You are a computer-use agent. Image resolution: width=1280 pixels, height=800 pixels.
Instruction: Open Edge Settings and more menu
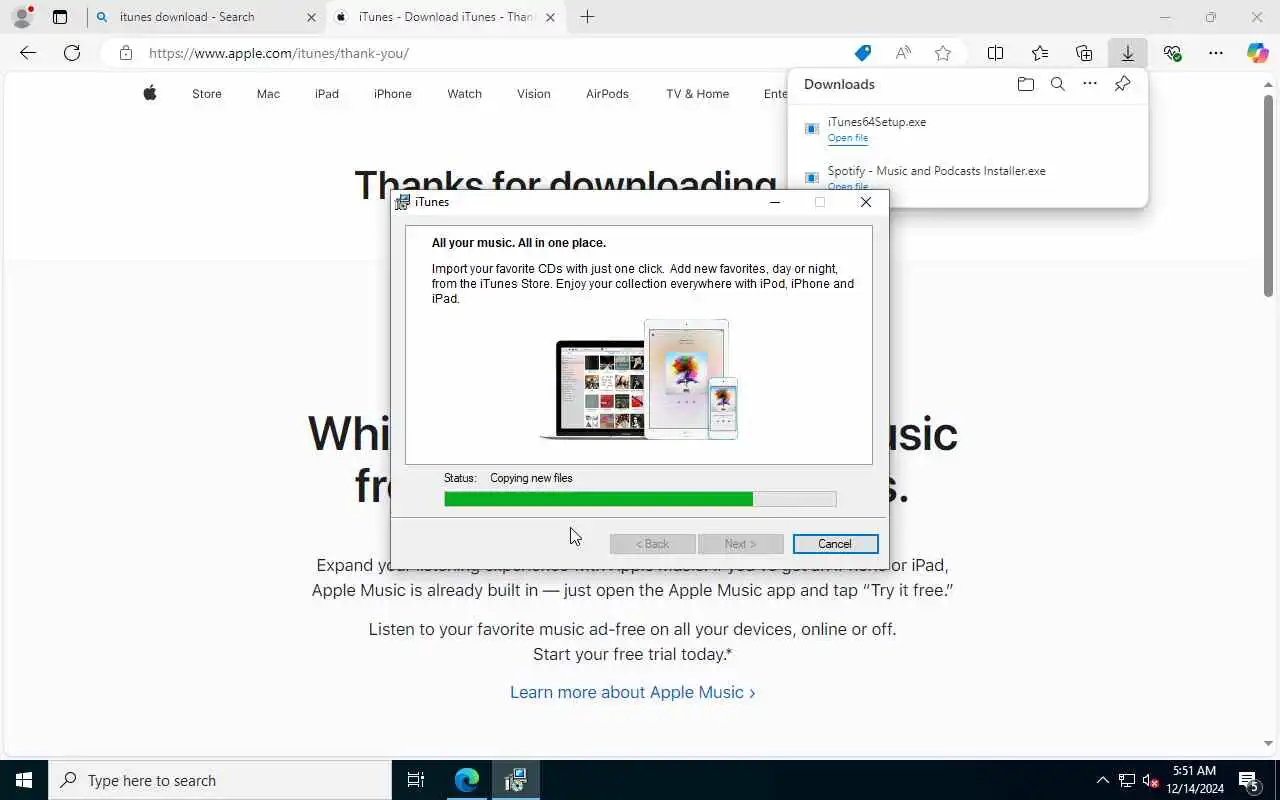[1216, 53]
